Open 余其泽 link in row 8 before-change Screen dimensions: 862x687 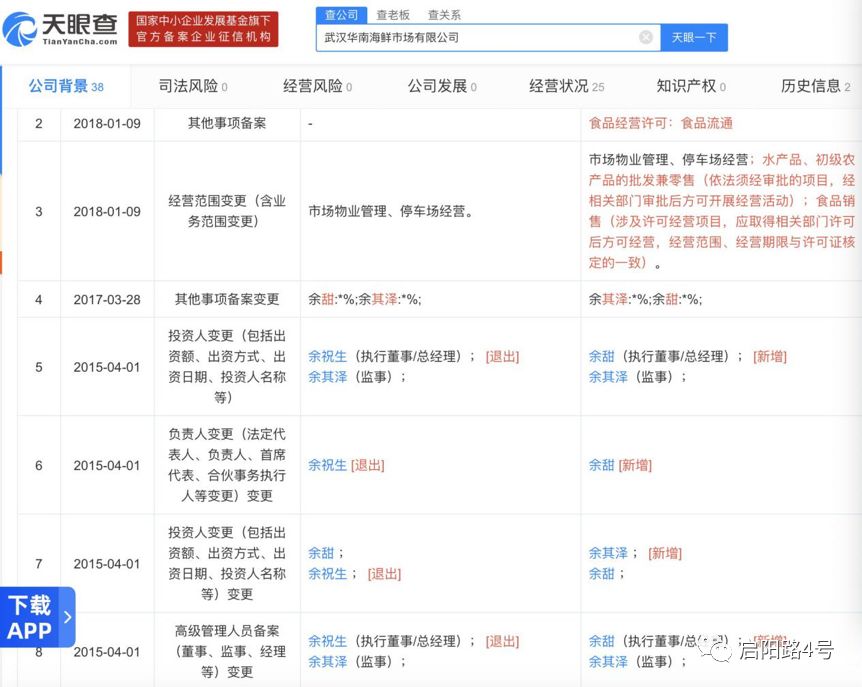point(328,662)
